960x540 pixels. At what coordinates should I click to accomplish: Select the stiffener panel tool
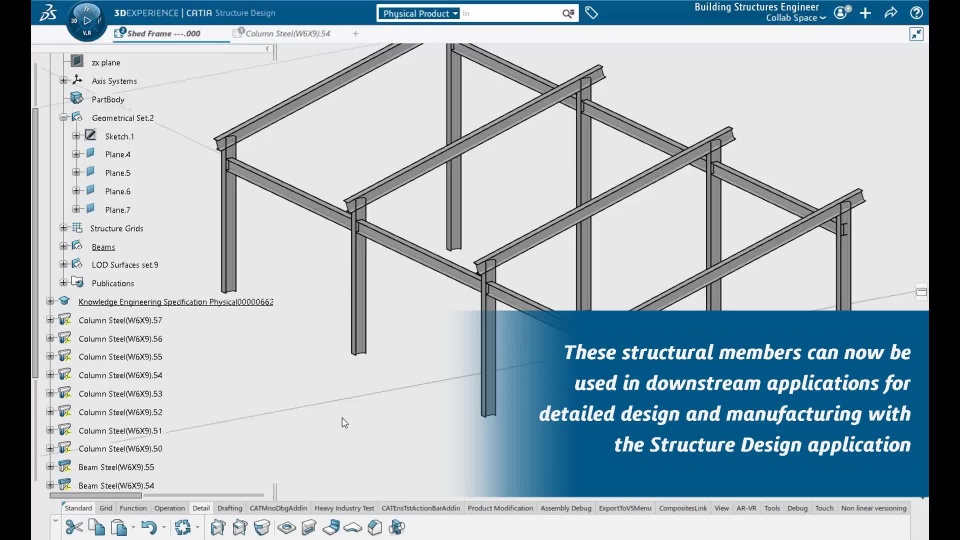pos(309,527)
